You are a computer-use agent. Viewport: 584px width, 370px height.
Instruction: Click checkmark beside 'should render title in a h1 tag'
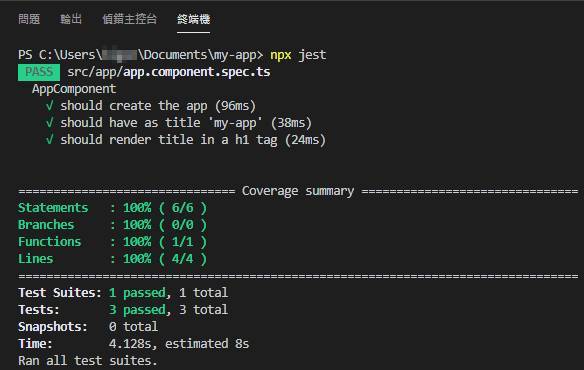click(50, 140)
